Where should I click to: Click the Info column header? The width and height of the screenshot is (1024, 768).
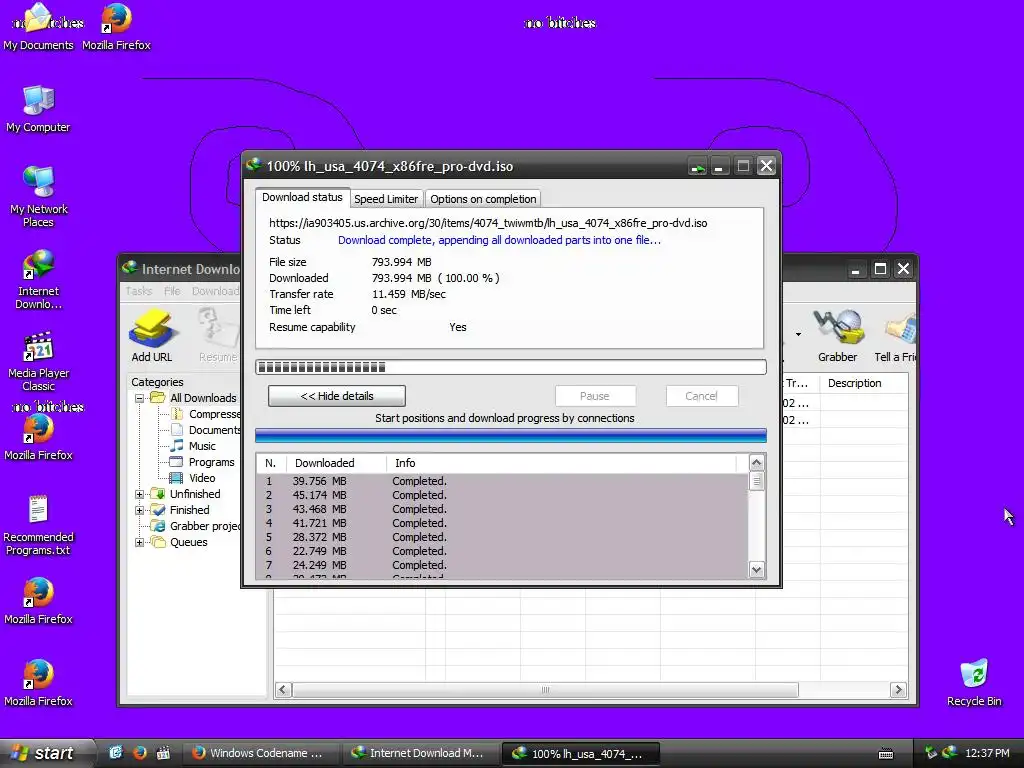click(x=562, y=463)
